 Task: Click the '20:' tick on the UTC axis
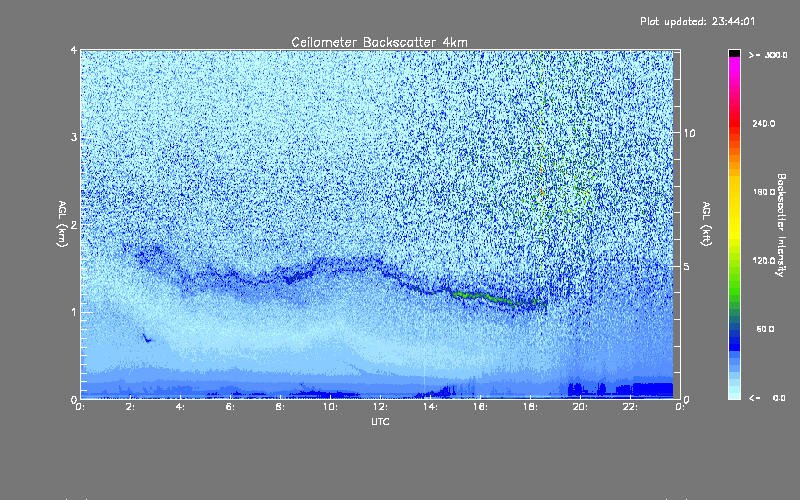(x=580, y=407)
